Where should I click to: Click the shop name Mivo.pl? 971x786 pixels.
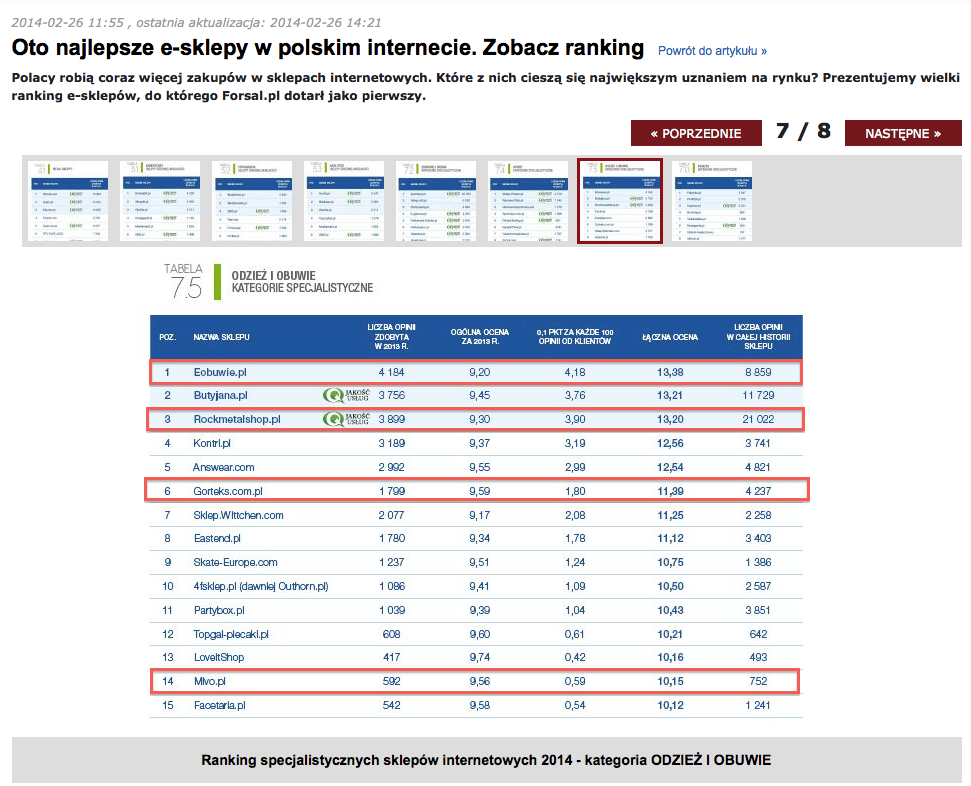click(x=209, y=681)
